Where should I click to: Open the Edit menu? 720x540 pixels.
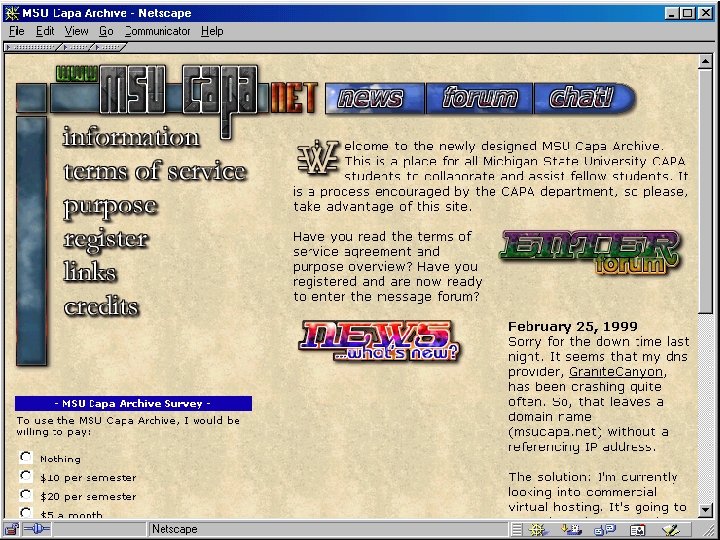click(x=45, y=31)
